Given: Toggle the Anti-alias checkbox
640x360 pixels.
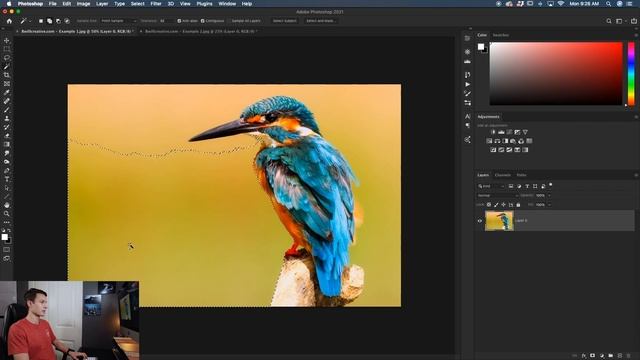Looking at the screenshot, I should coord(179,21).
